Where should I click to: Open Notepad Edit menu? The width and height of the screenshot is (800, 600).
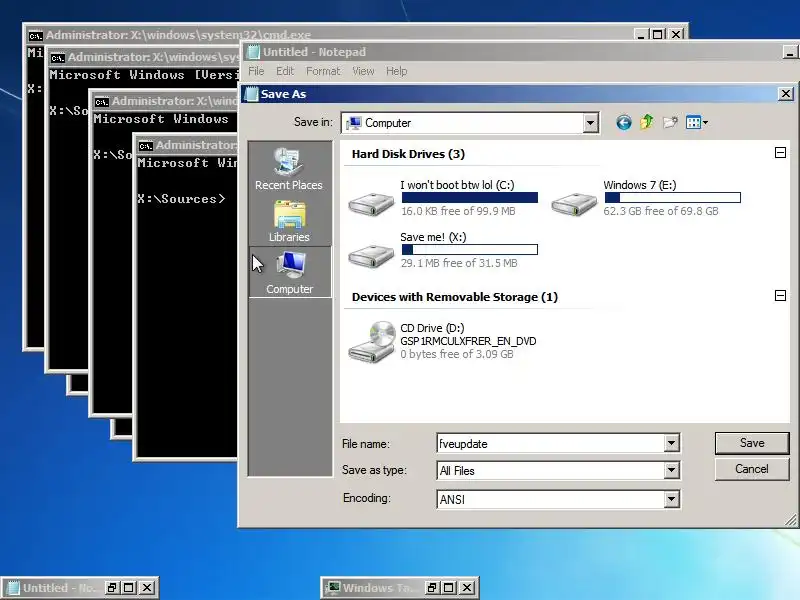coord(285,71)
